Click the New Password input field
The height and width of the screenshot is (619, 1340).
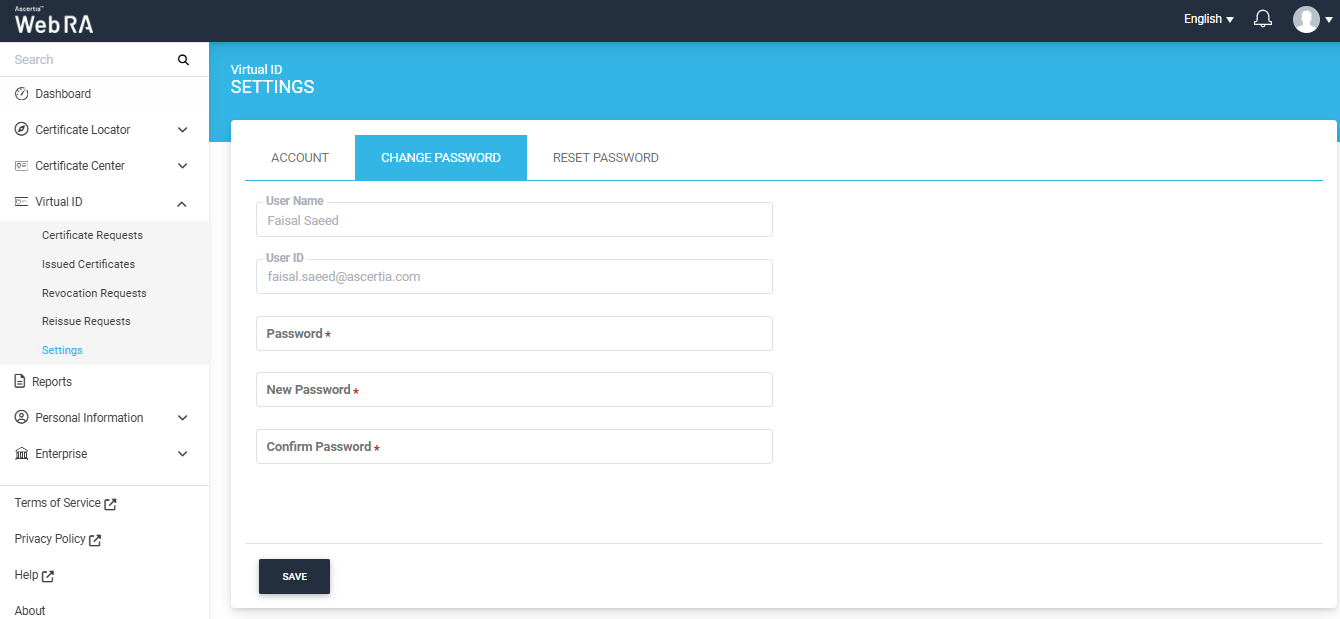click(x=514, y=390)
